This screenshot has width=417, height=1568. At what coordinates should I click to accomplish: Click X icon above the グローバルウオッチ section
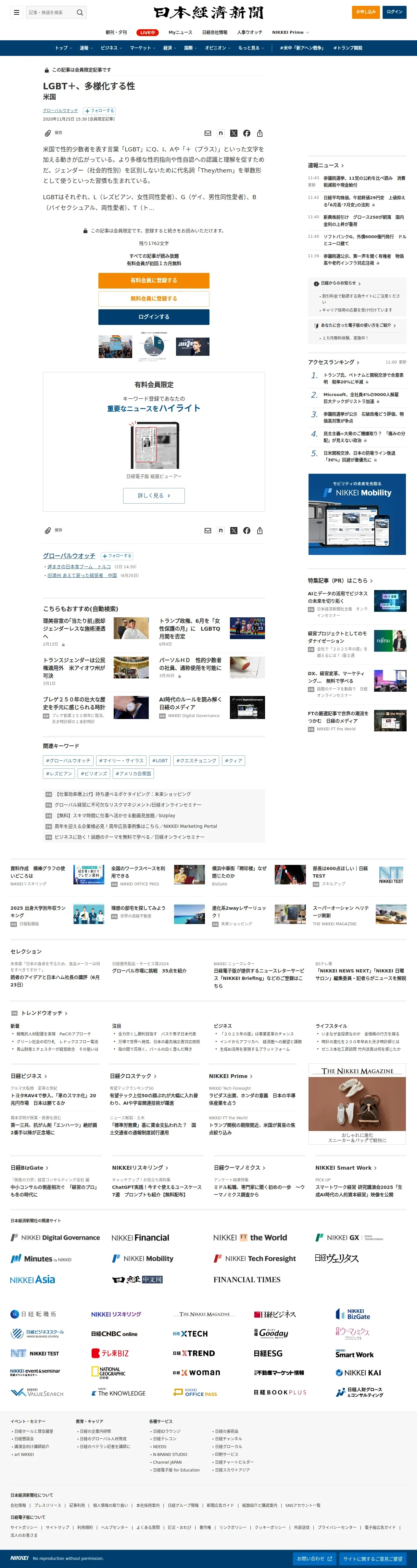click(x=234, y=531)
